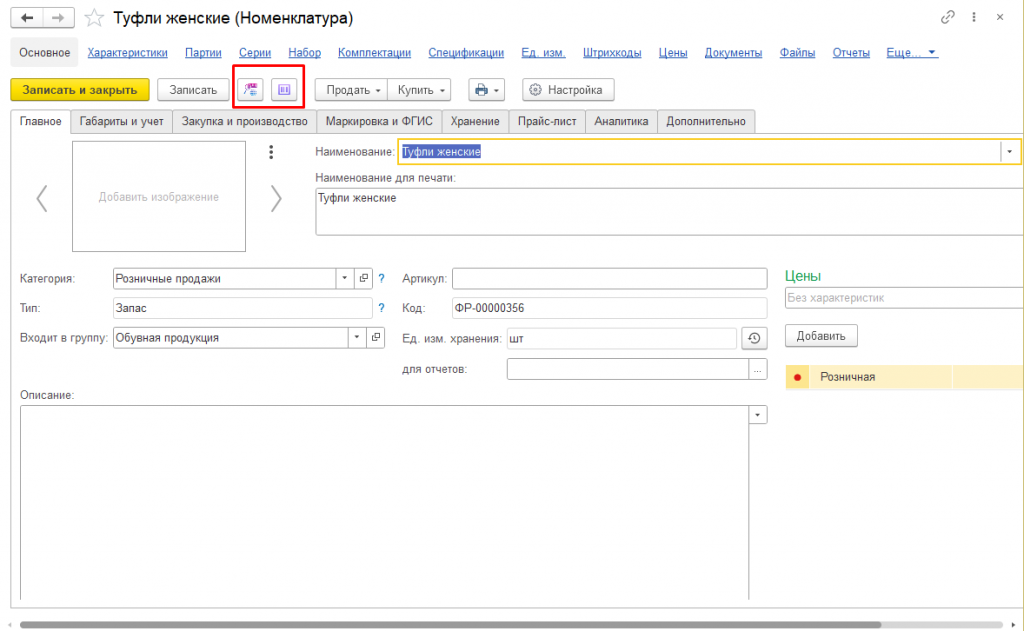Click the Добавить изображение placeholder
The image size is (1024, 631).
point(159,197)
